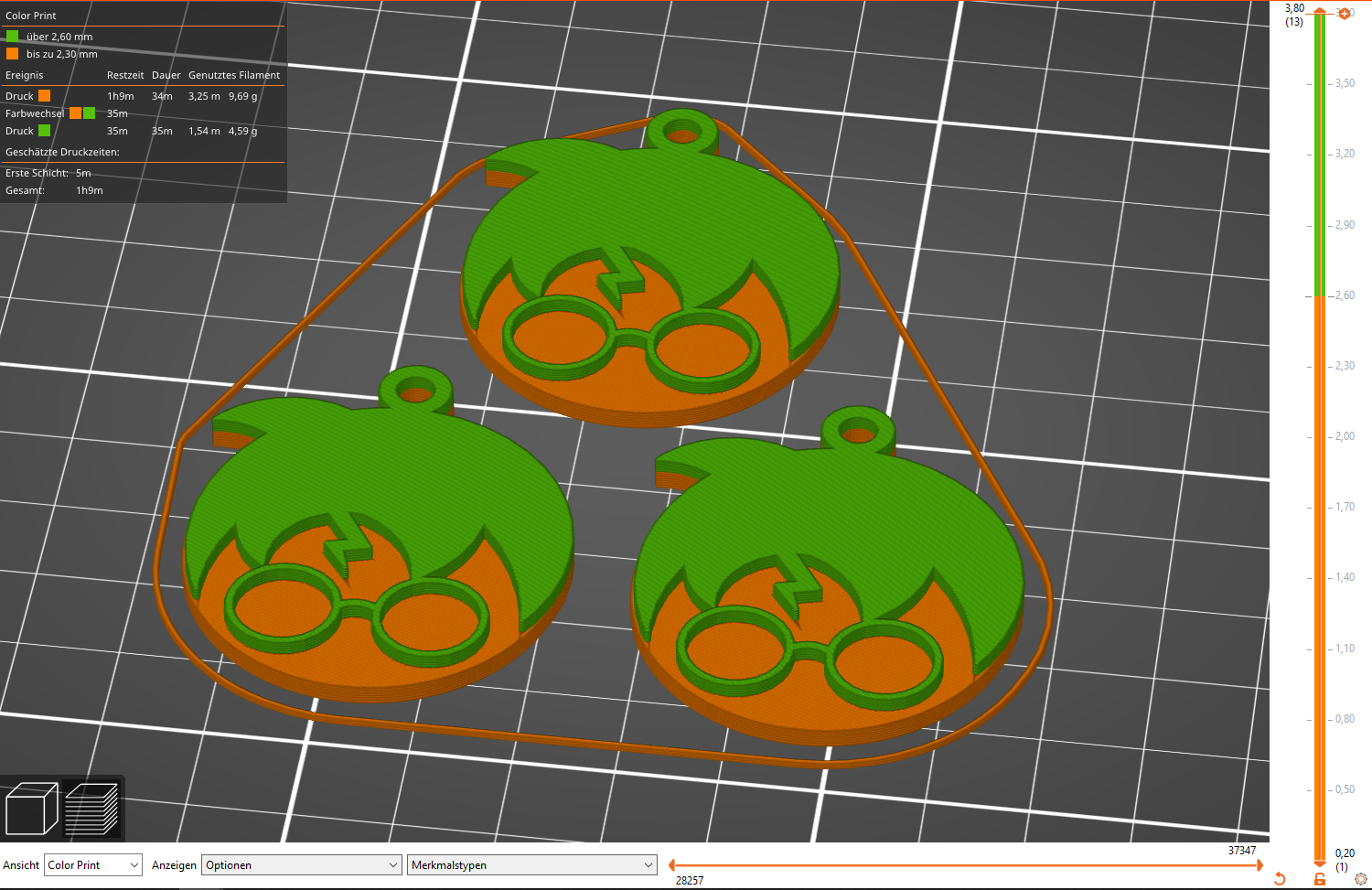Click the '2,30' tick on layer ruler

click(1345, 366)
